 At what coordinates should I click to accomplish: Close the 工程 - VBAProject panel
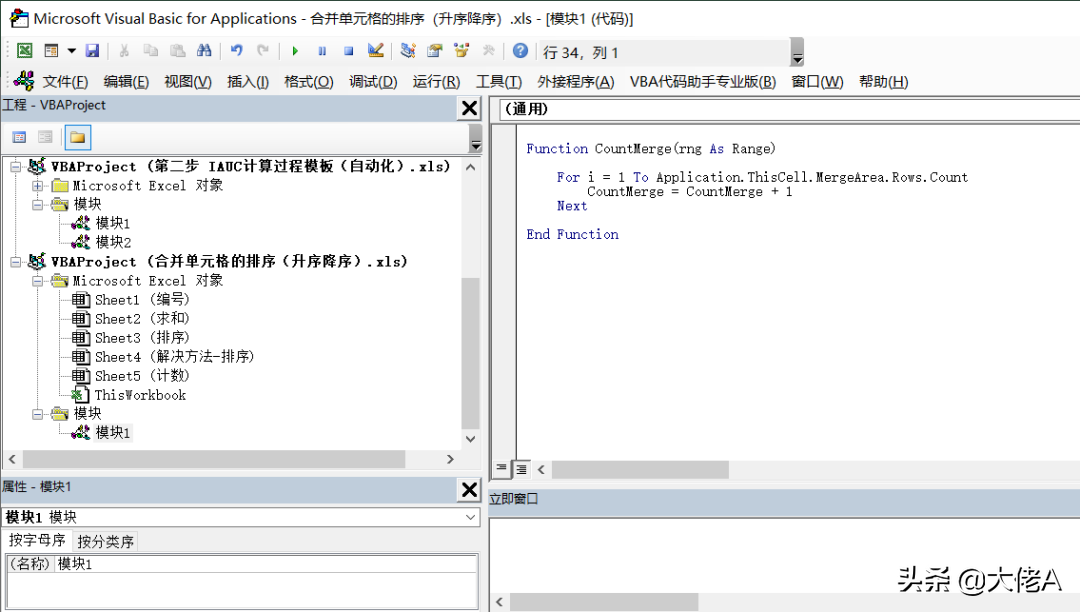[470, 108]
